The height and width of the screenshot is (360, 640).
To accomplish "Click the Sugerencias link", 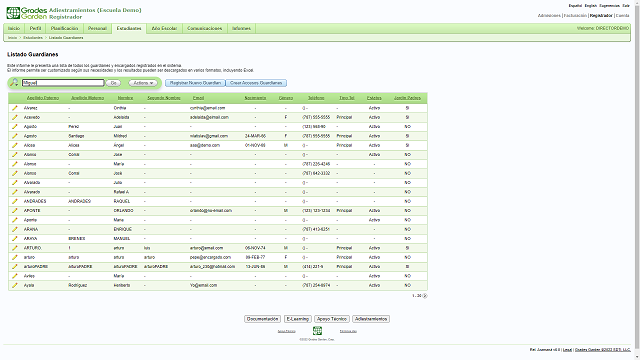I will click(x=609, y=6).
